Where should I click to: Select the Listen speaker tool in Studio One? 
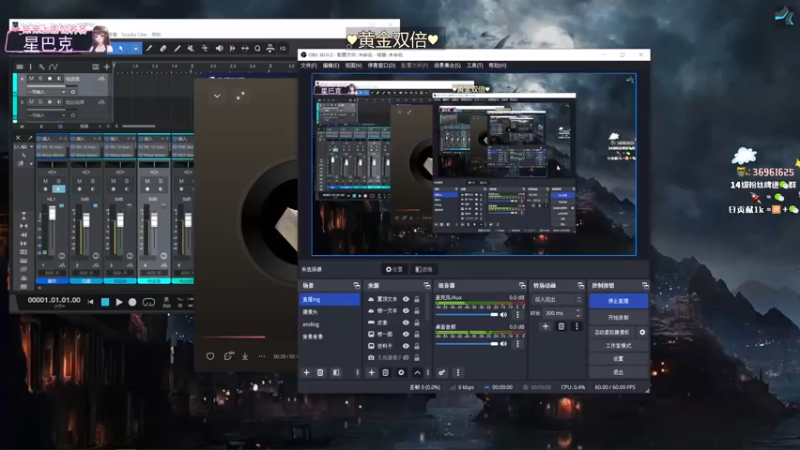point(219,48)
